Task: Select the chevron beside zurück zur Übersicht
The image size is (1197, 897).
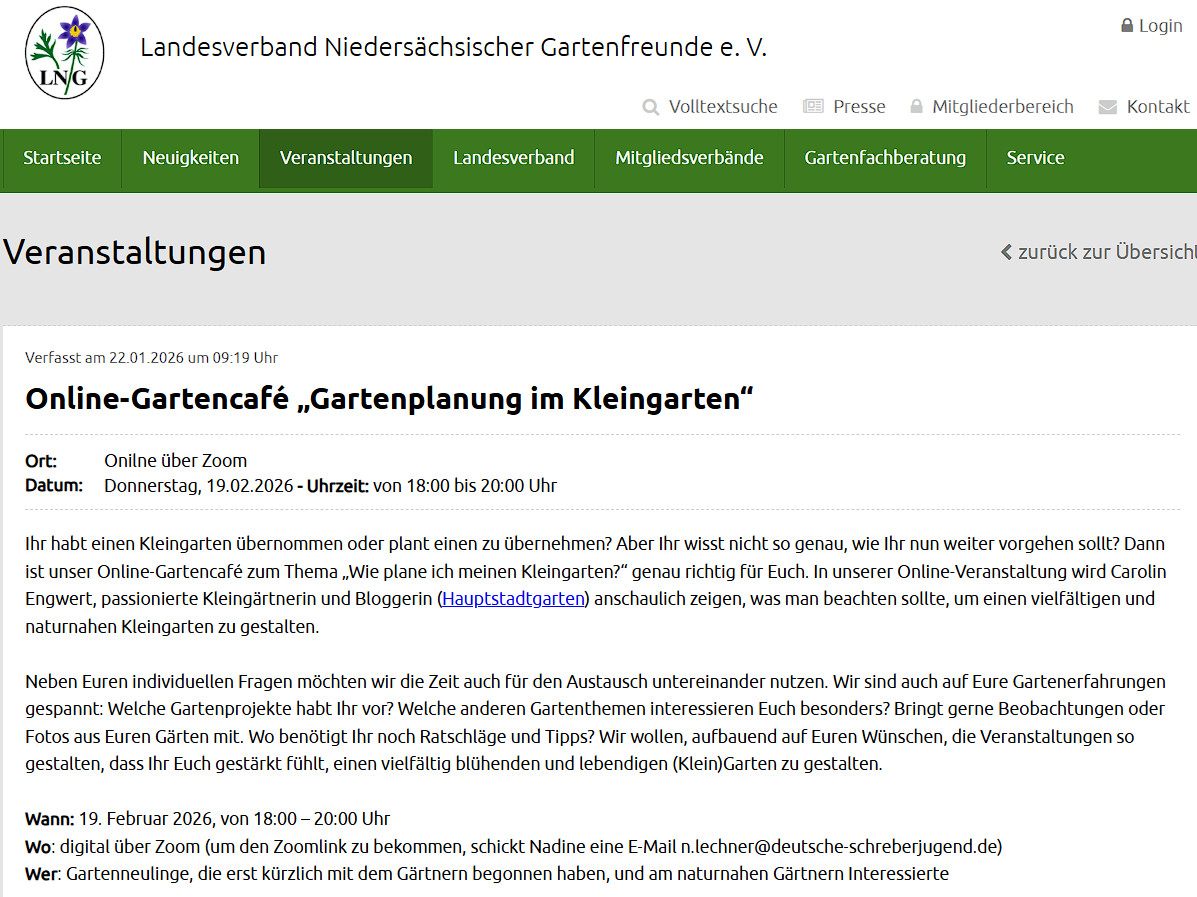Action: (x=1006, y=252)
